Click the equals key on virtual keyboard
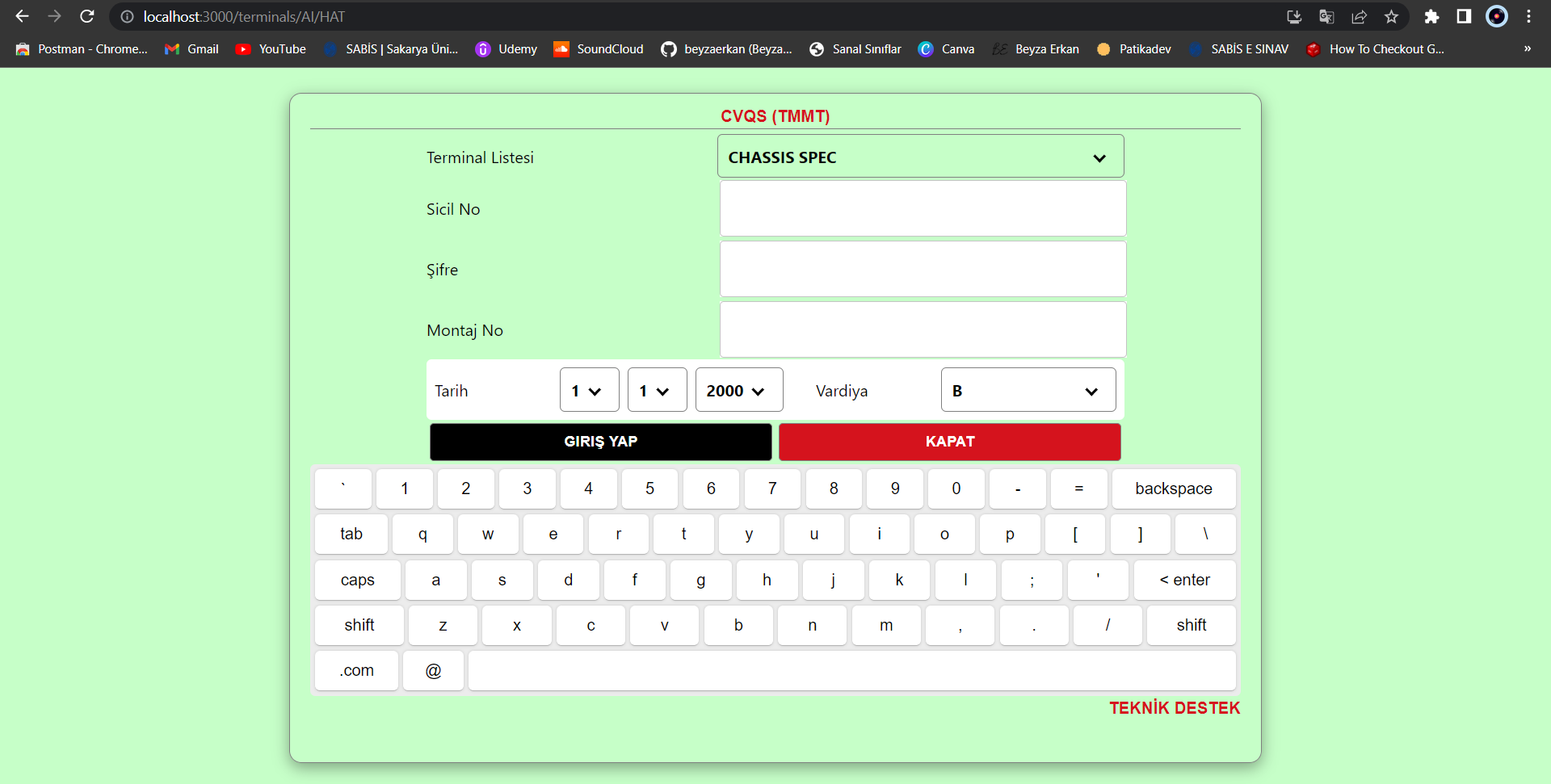 [x=1079, y=488]
